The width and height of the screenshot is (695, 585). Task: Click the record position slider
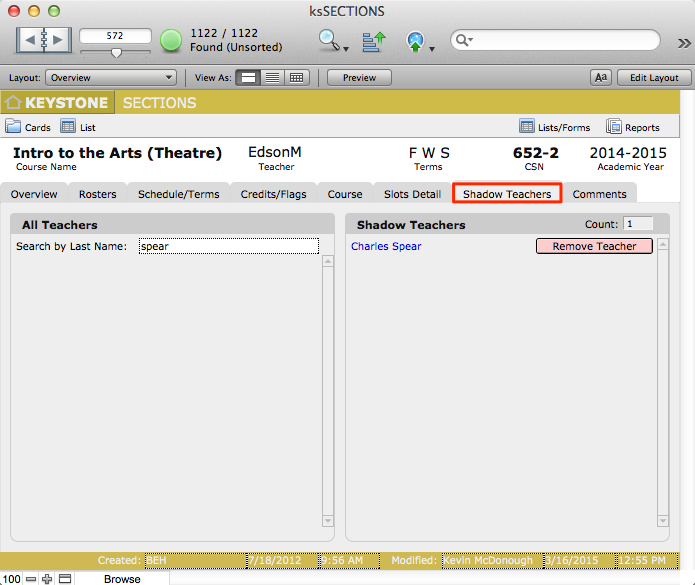[x=116, y=52]
